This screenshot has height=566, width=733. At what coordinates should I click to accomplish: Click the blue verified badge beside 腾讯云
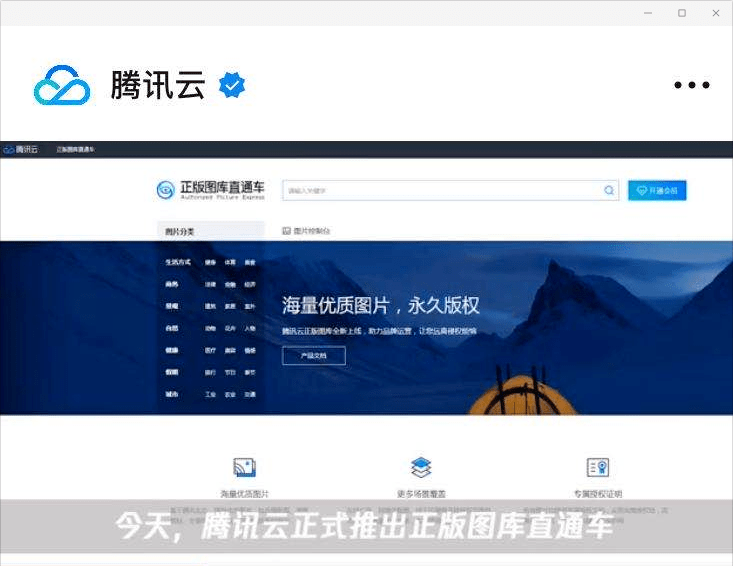coord(232,85)
